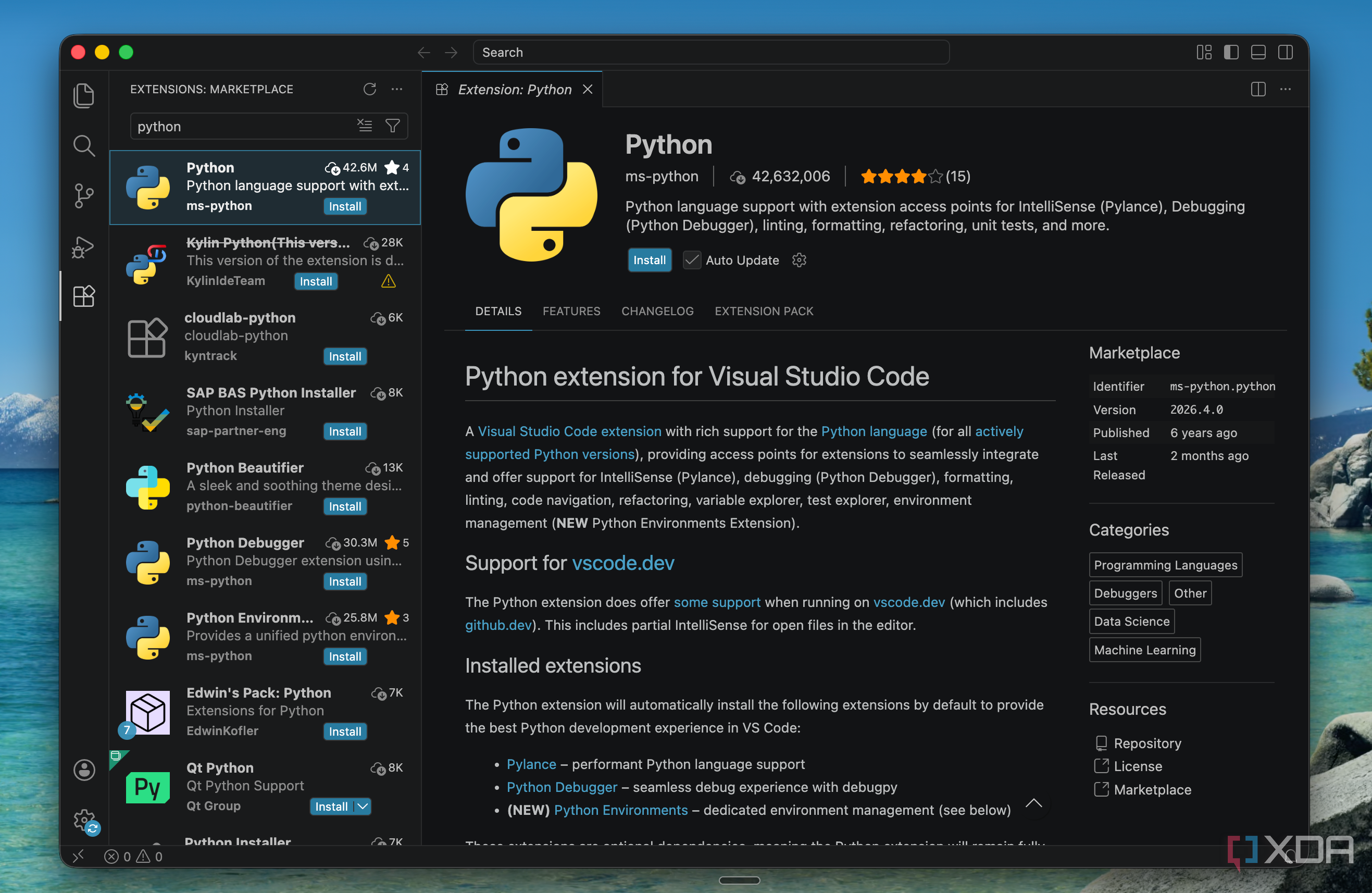
Task: Install Python extension from detail page
Action: click(x=650, y=260)
